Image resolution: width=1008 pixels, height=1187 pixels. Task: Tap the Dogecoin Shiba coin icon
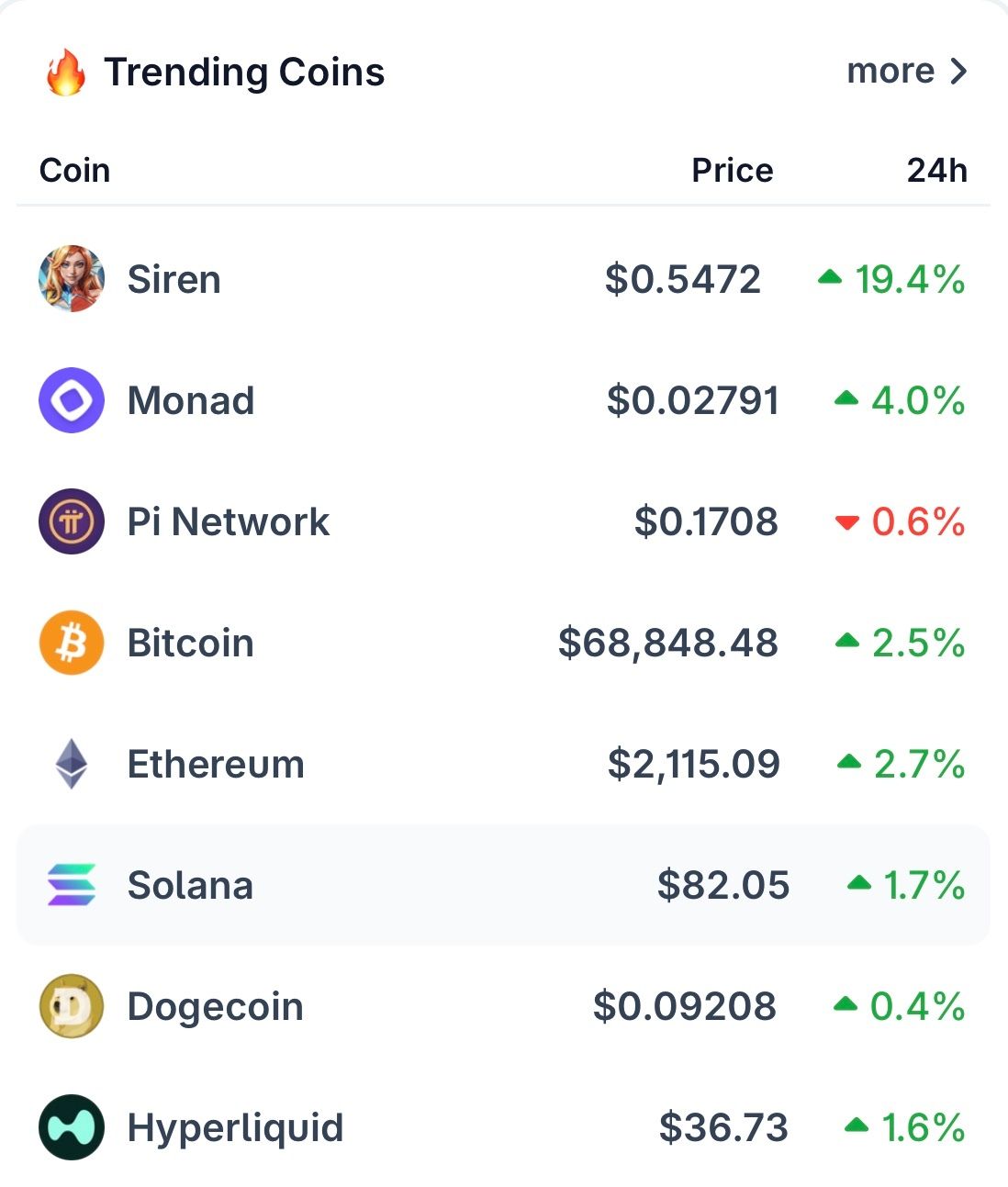(x=72, y=1006)
